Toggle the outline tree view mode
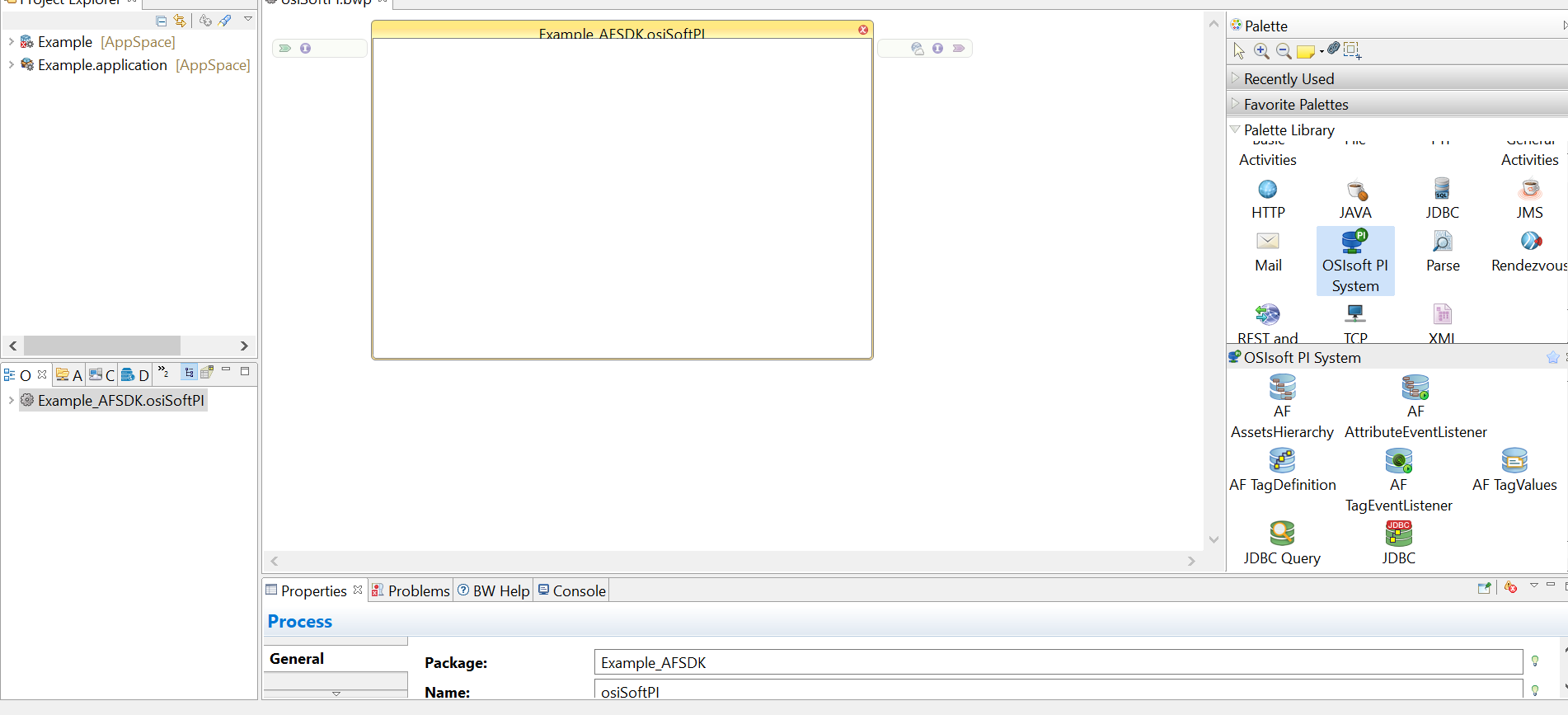The width and height of the screenshot is (1568, 715). coord(189,372)
